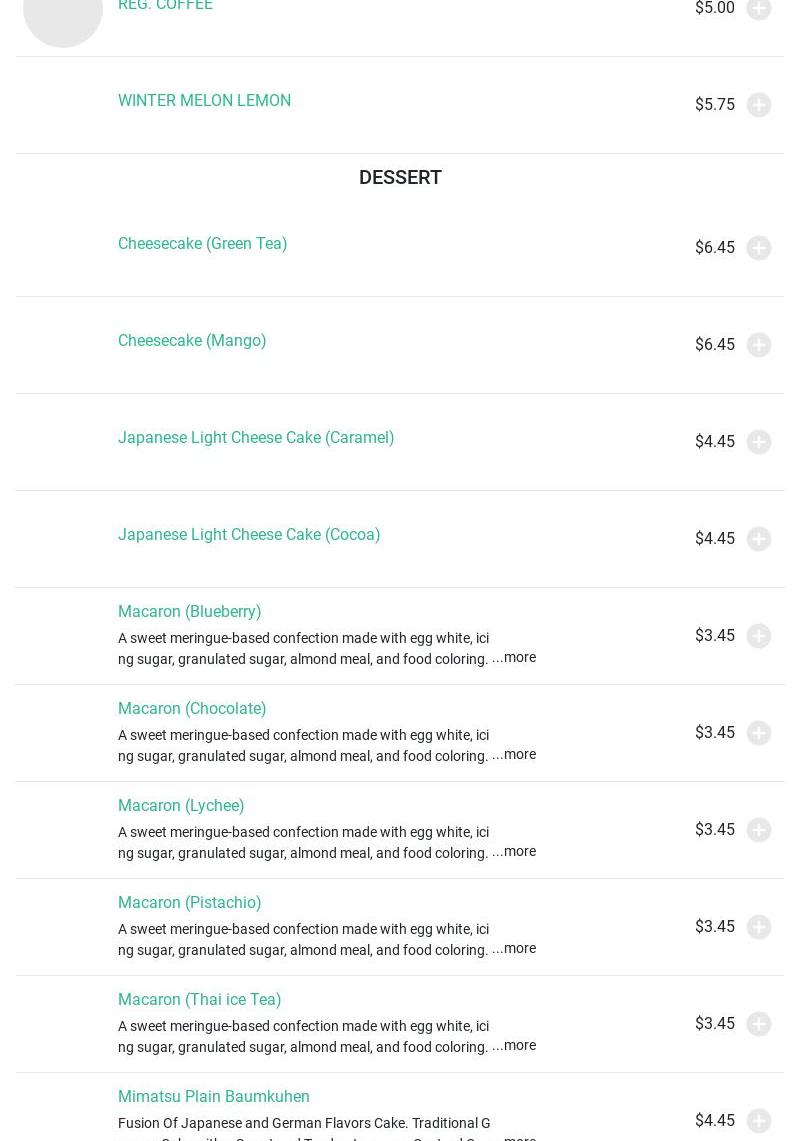
Task: Add Japanese Light Cheese Cake (Caramel)
Action: (x=758, y=442)
